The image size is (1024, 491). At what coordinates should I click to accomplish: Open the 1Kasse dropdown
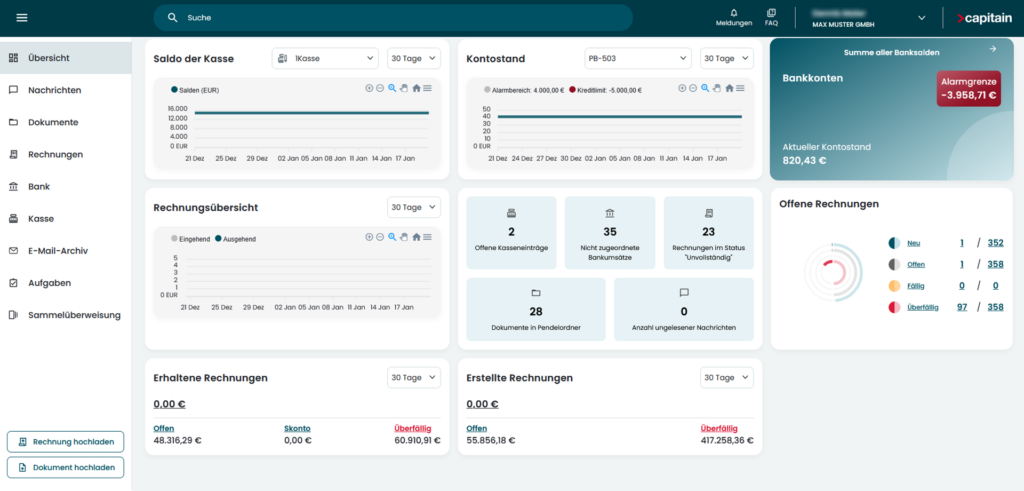point(325,59)
